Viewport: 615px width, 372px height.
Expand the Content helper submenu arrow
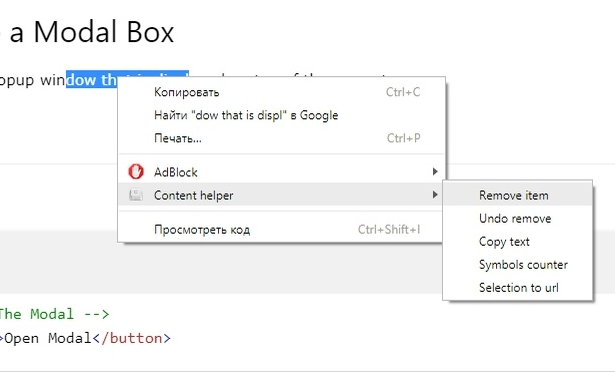coord(435,195)
